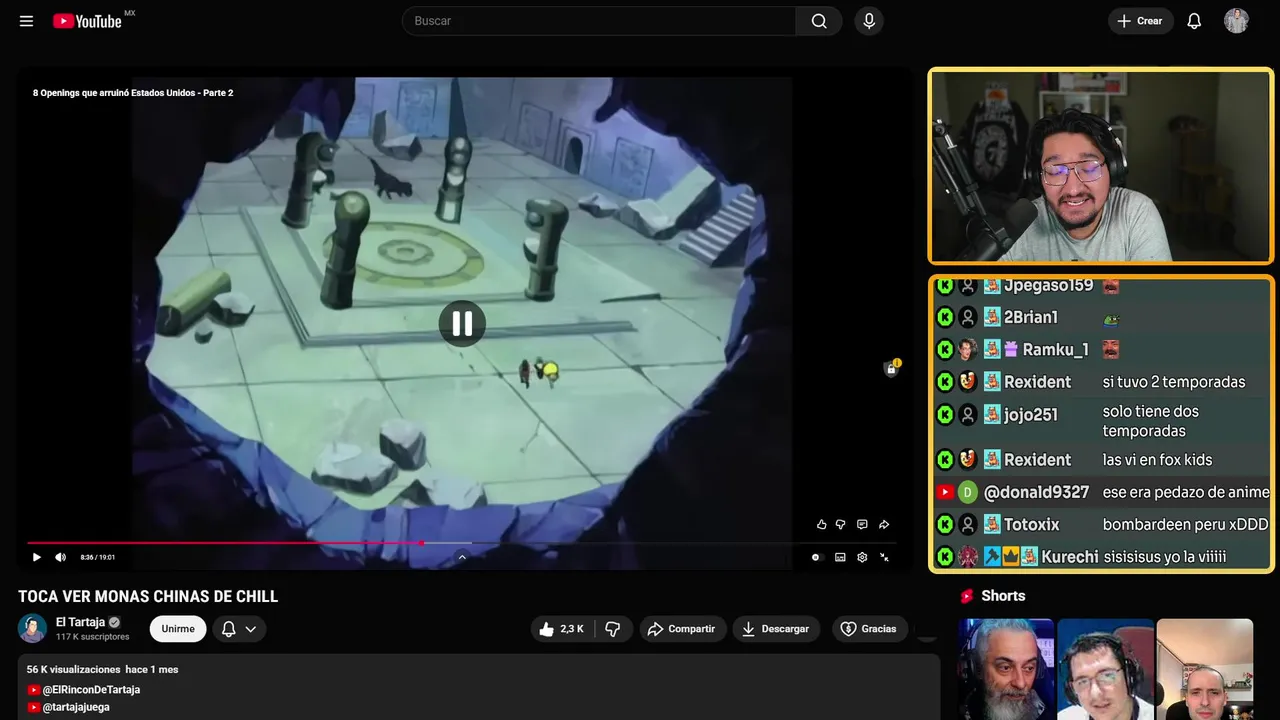Click the Descargar download button
1280x720 pixels.
(x=776, y=629)
